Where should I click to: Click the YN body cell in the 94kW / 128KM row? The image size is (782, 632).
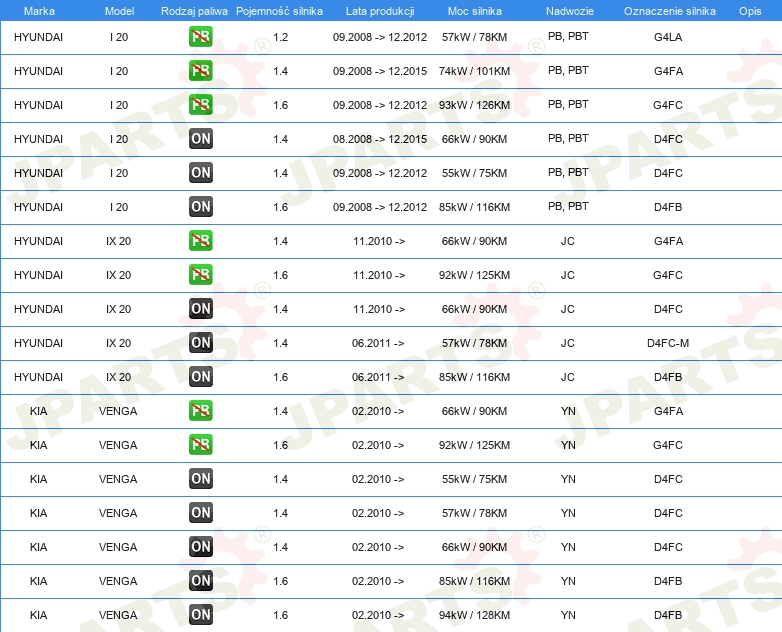click(568, 615)
